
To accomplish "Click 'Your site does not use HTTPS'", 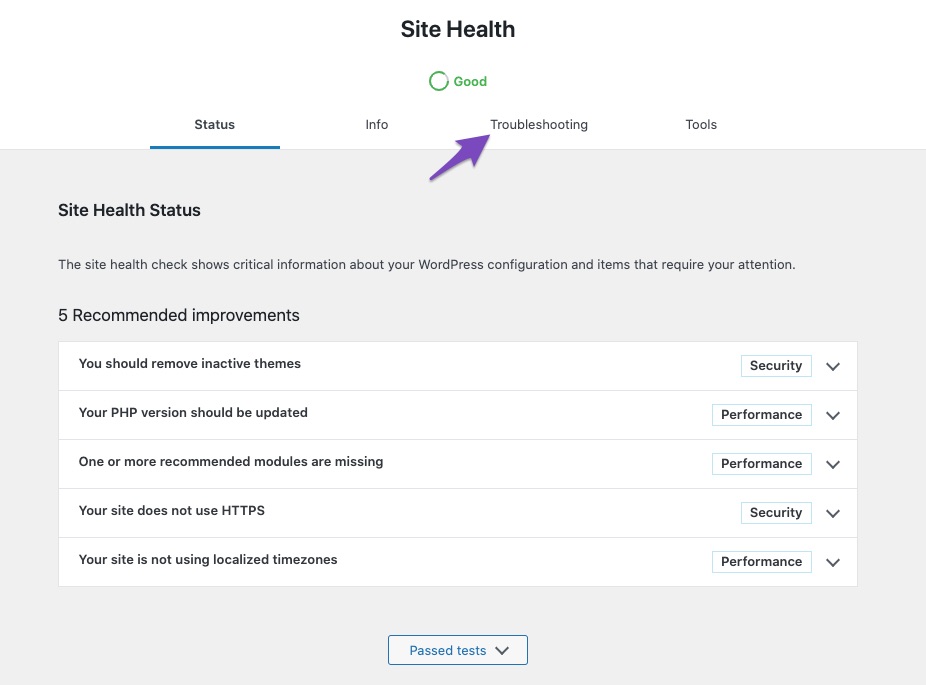I will click(172, 511).
